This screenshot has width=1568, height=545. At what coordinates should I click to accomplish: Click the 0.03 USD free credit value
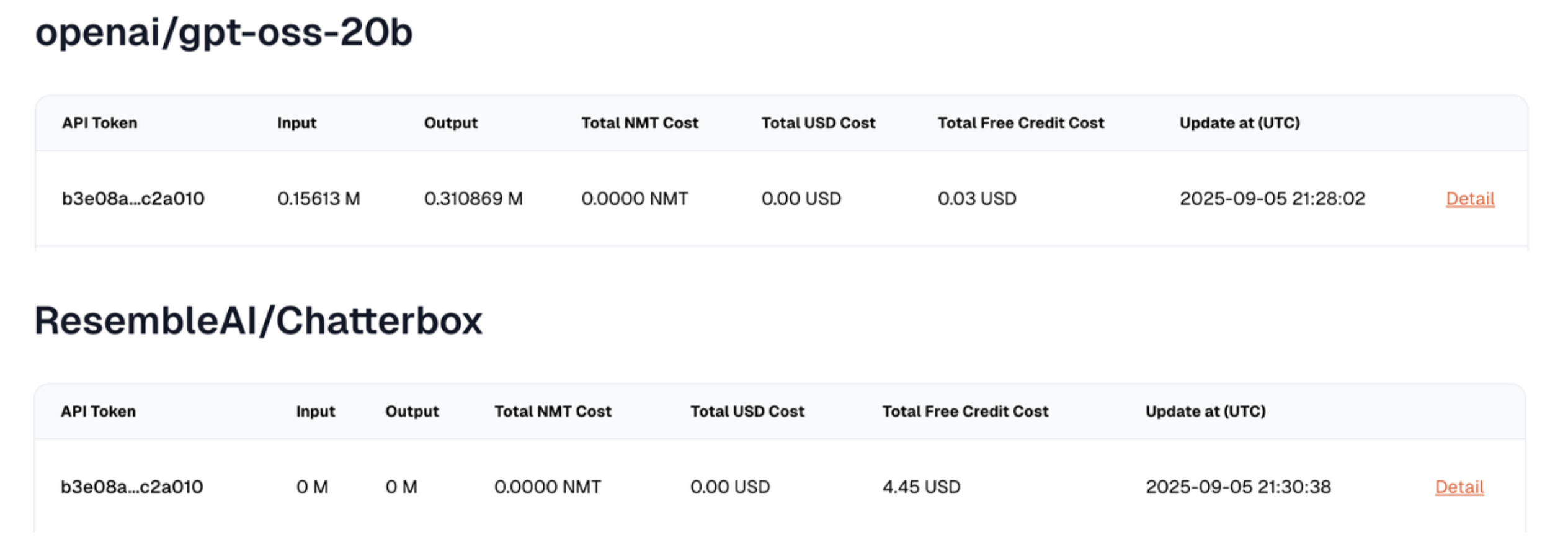(x=978, y=199)
